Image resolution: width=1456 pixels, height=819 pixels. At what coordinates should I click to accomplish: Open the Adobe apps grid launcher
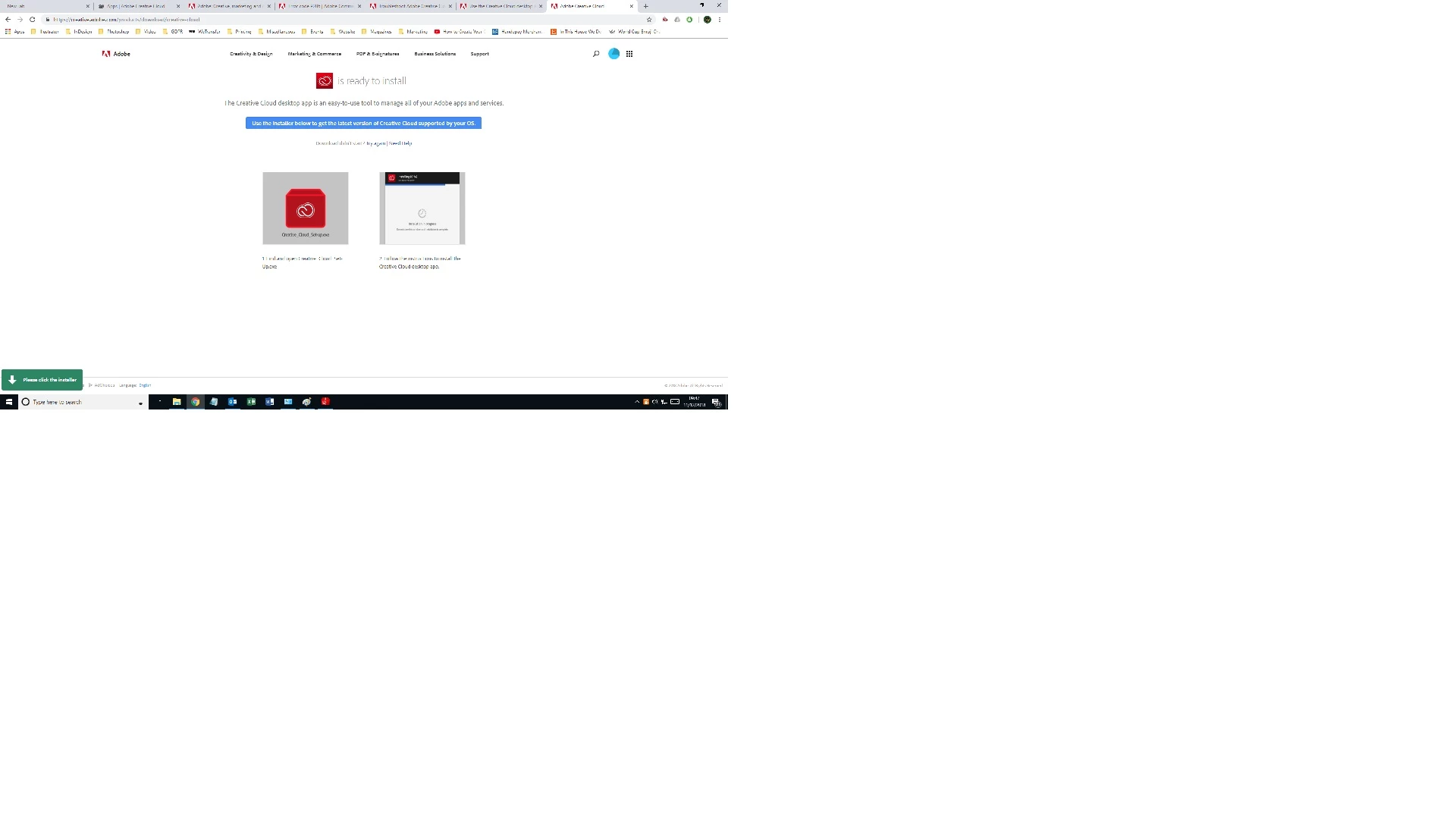[x=629, y=54]
